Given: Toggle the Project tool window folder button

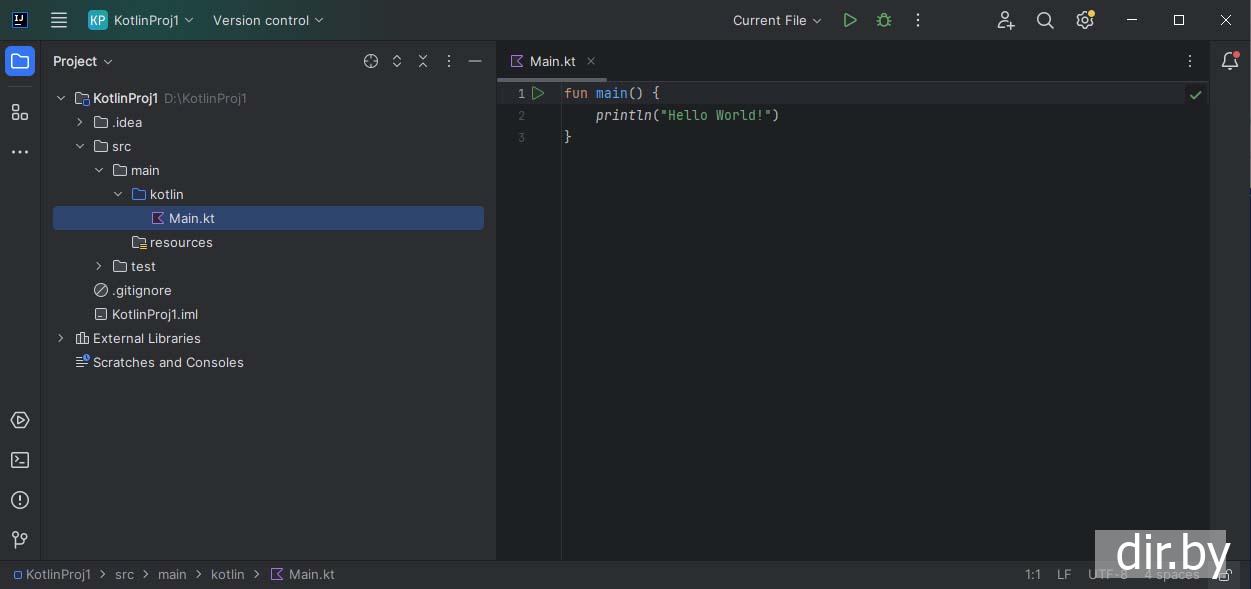Looking at the screenshot, I should point(20,61).
